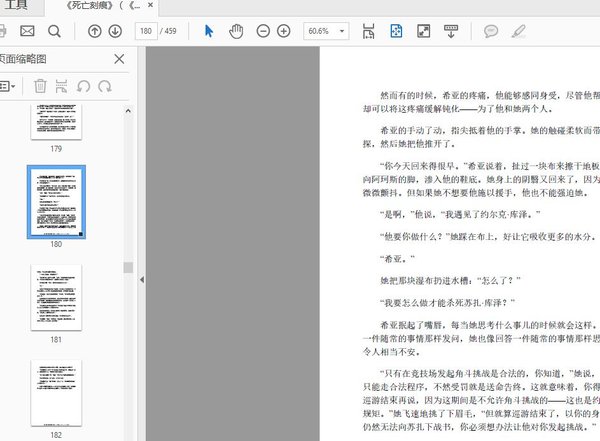600x441 pixels.
Task: Click the total page count '/ 459'
Action: (x=168, y=31)
